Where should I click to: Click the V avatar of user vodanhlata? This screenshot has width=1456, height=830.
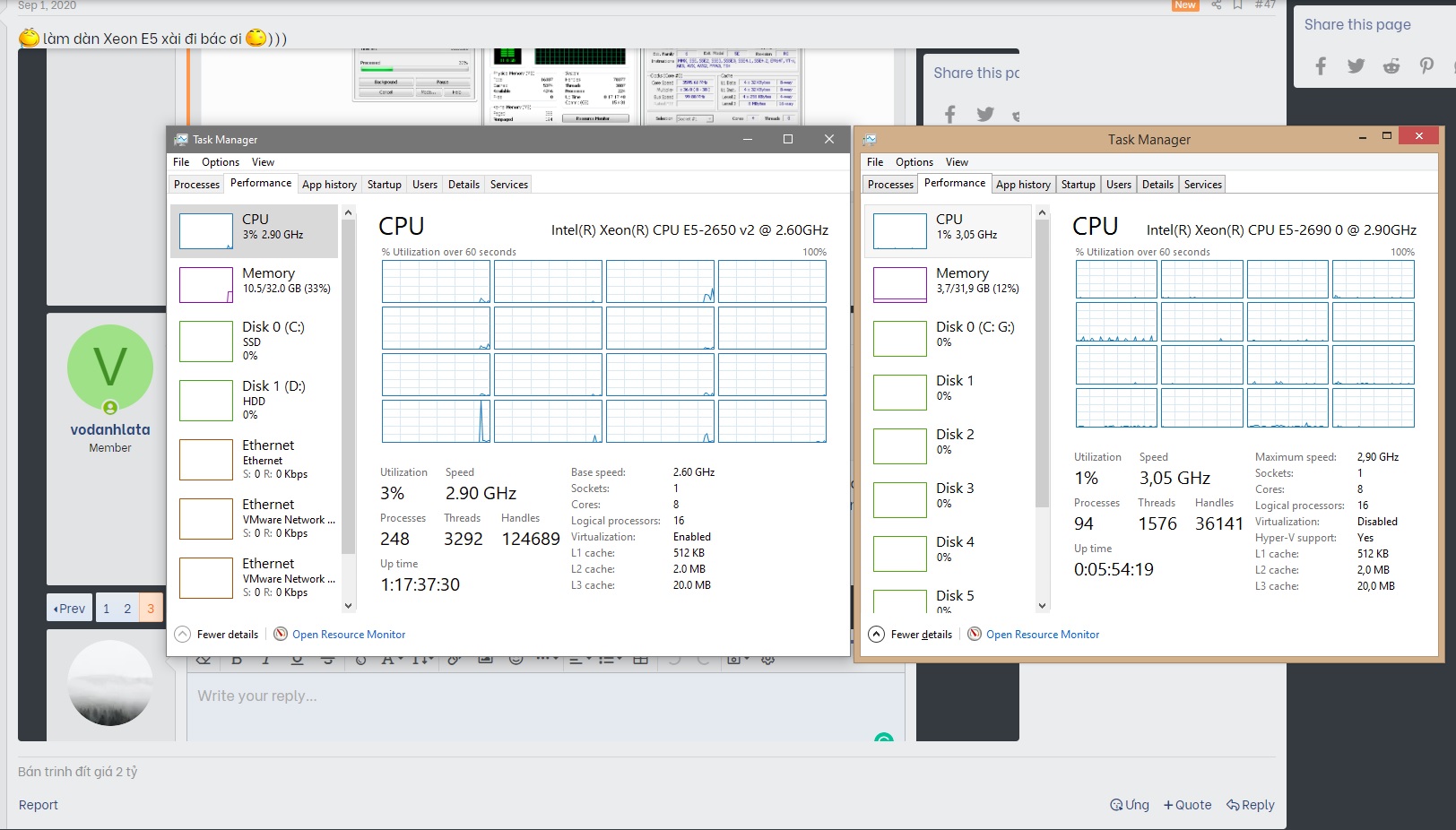(110, 367)
